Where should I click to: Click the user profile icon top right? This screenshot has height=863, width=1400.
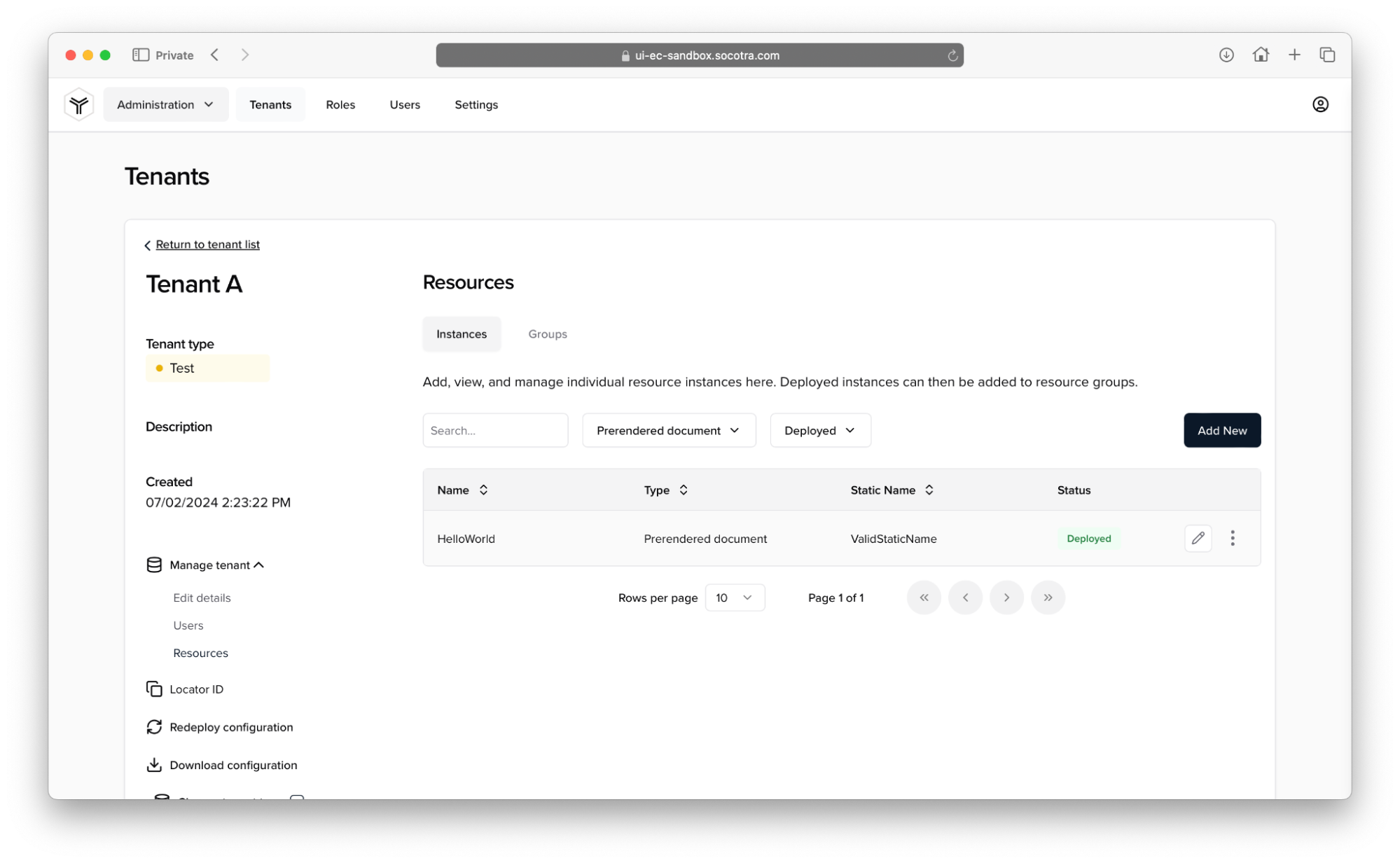[1321, 104]
